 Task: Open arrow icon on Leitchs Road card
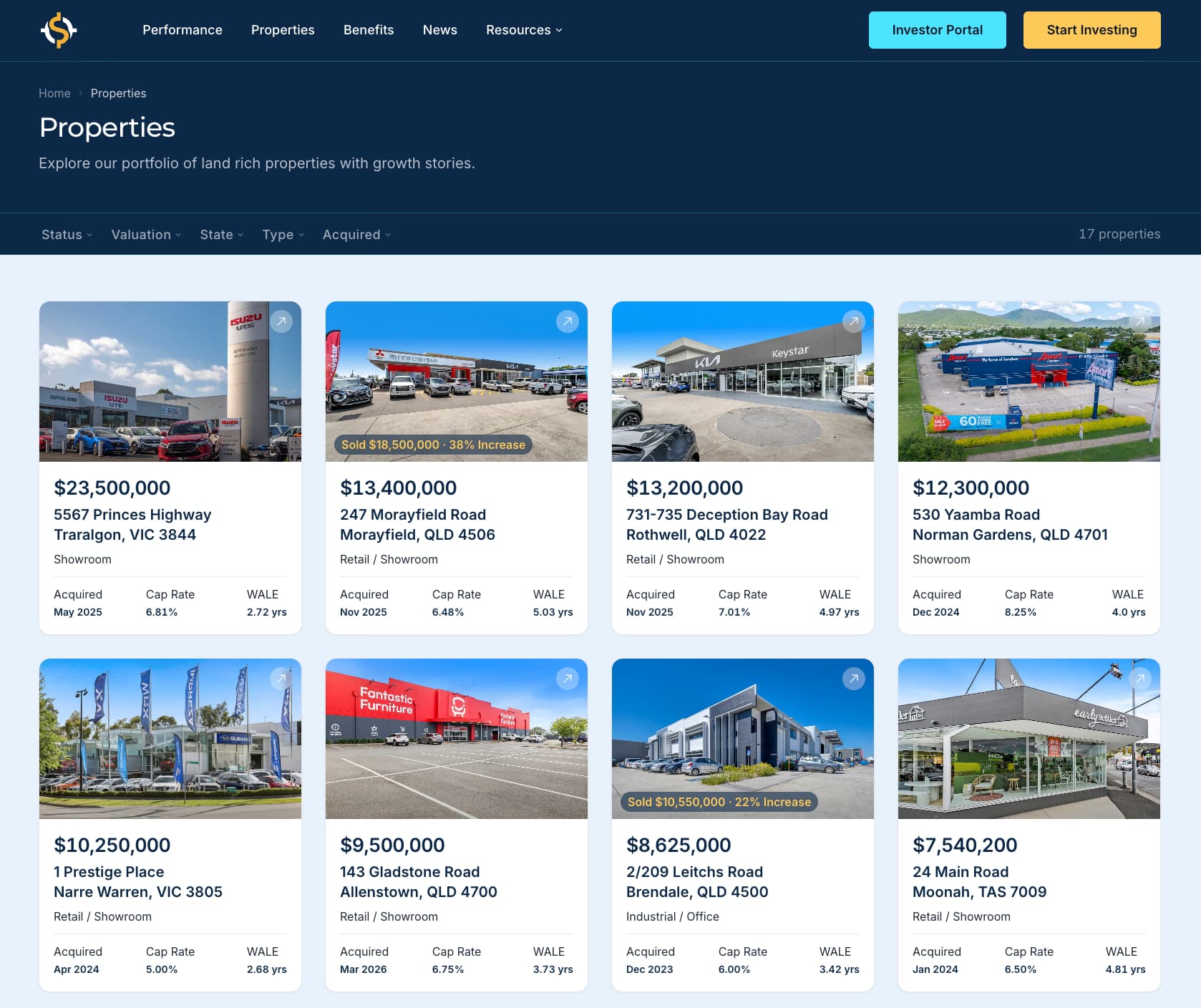(x=854, y=679)
